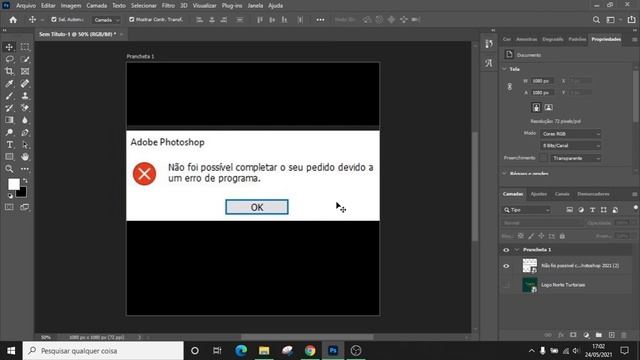Show the Logo Norte Tutoriais layer

point(506,285)
